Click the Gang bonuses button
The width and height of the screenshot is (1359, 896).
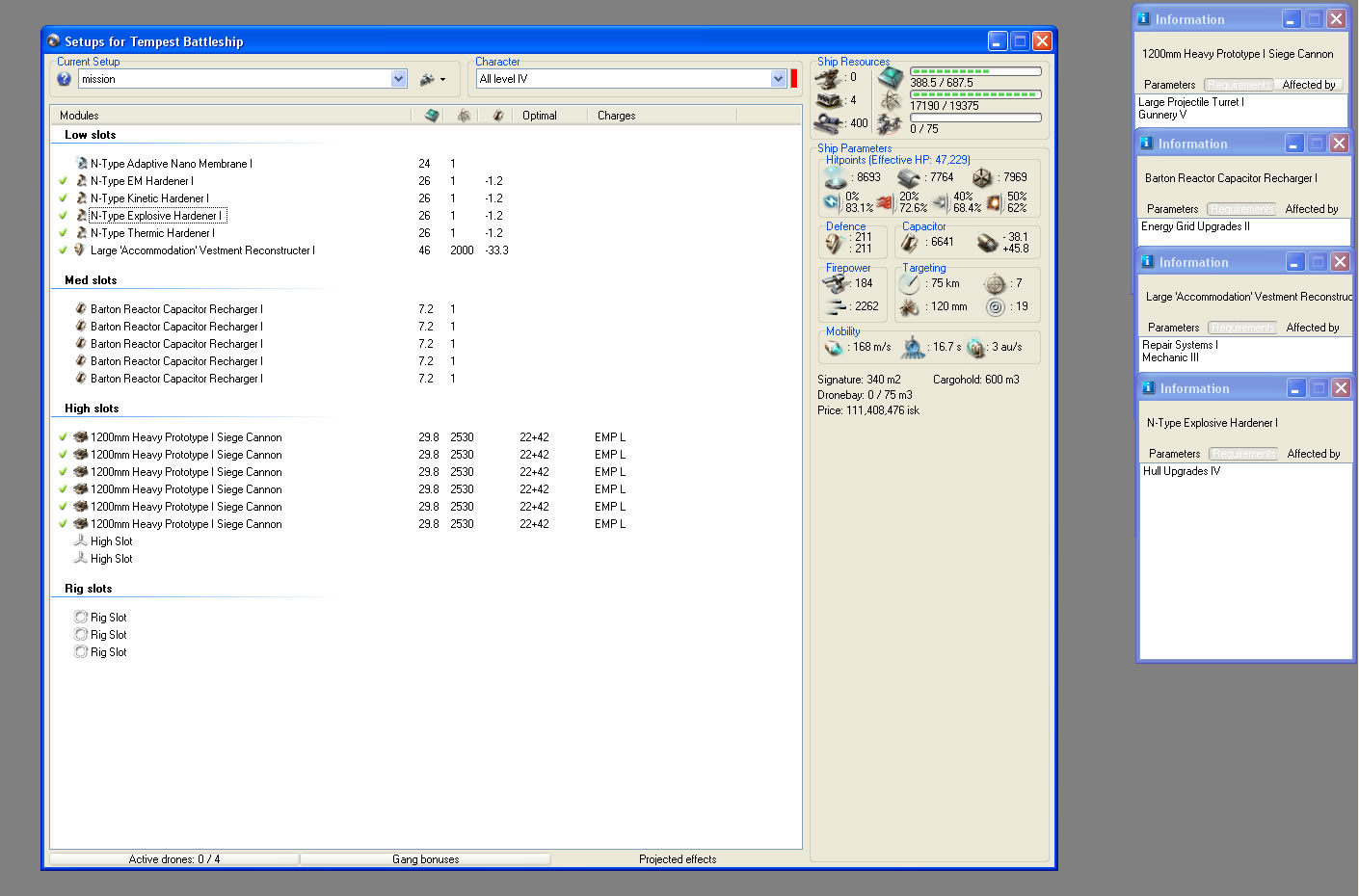click(425, 859)
